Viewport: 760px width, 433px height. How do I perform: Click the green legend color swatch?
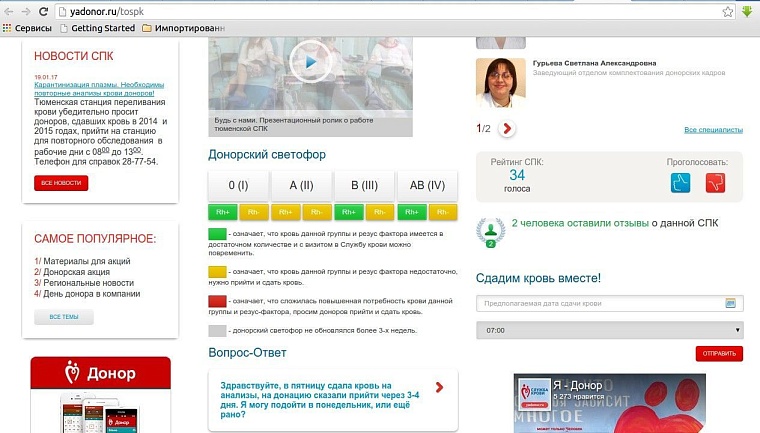coord(217,234)
